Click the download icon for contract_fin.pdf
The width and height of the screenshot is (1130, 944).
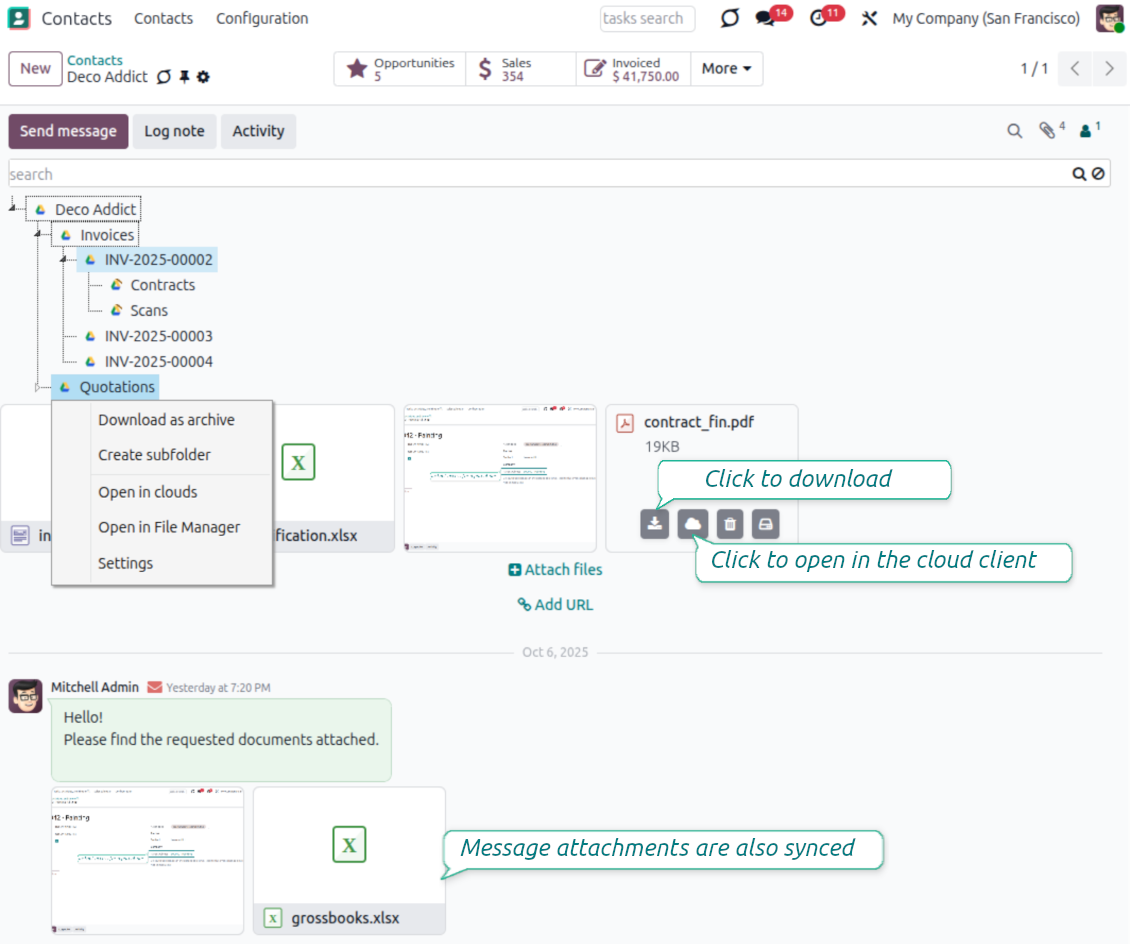tap(654, 524)
